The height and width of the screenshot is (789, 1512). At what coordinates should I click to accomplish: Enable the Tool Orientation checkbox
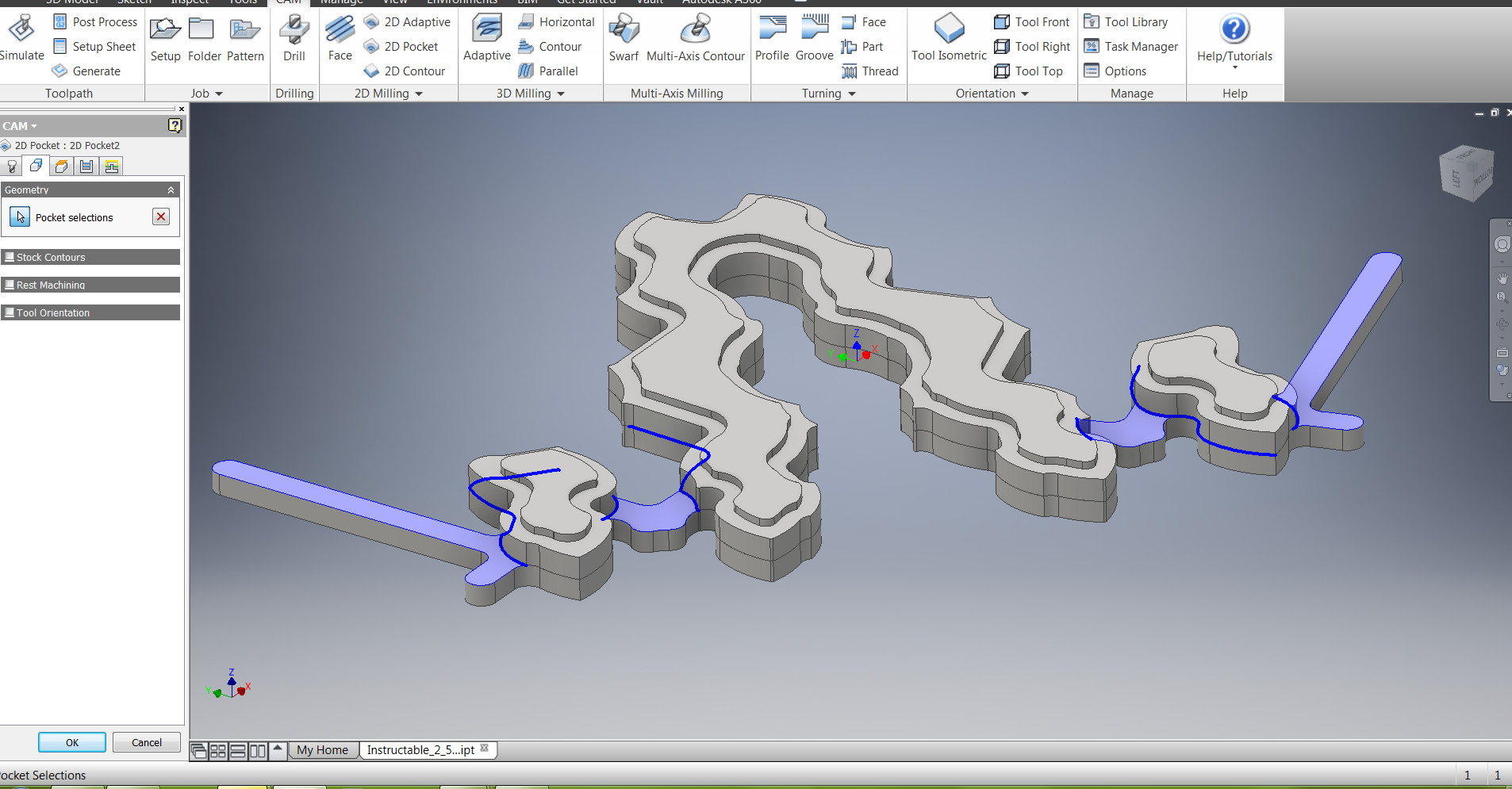pos(10,312)
